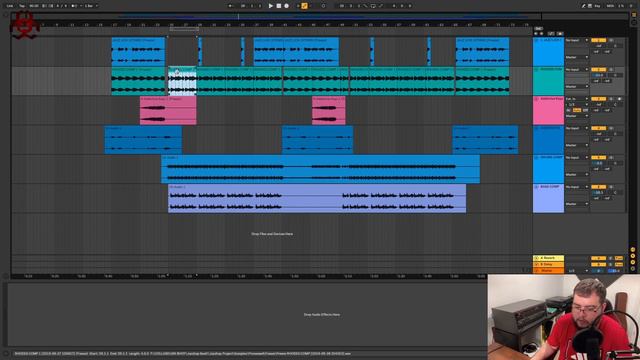Screen dimensions: 640x360
Task: Set pink track monitor to Off
Action: 585,110
